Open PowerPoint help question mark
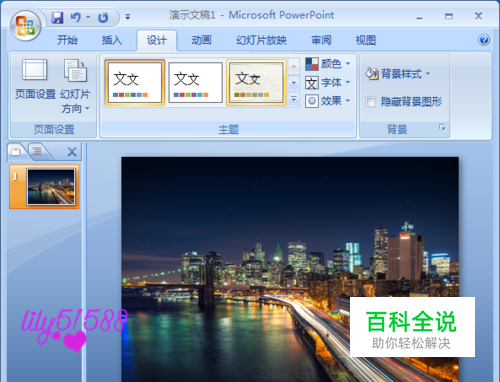This screenshot has height=382, width=500. (484, 40)
